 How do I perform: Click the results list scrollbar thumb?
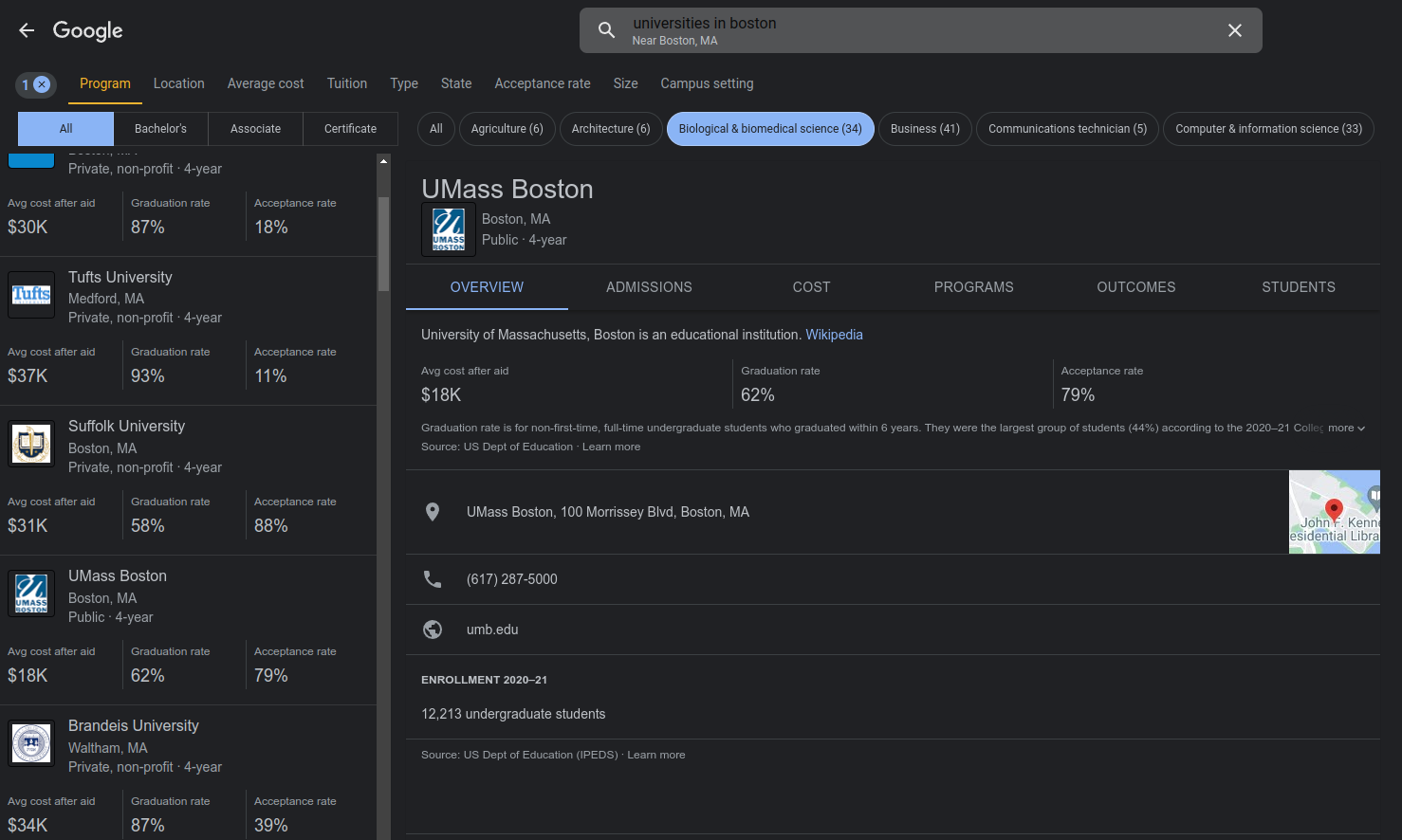coord(383,244)
